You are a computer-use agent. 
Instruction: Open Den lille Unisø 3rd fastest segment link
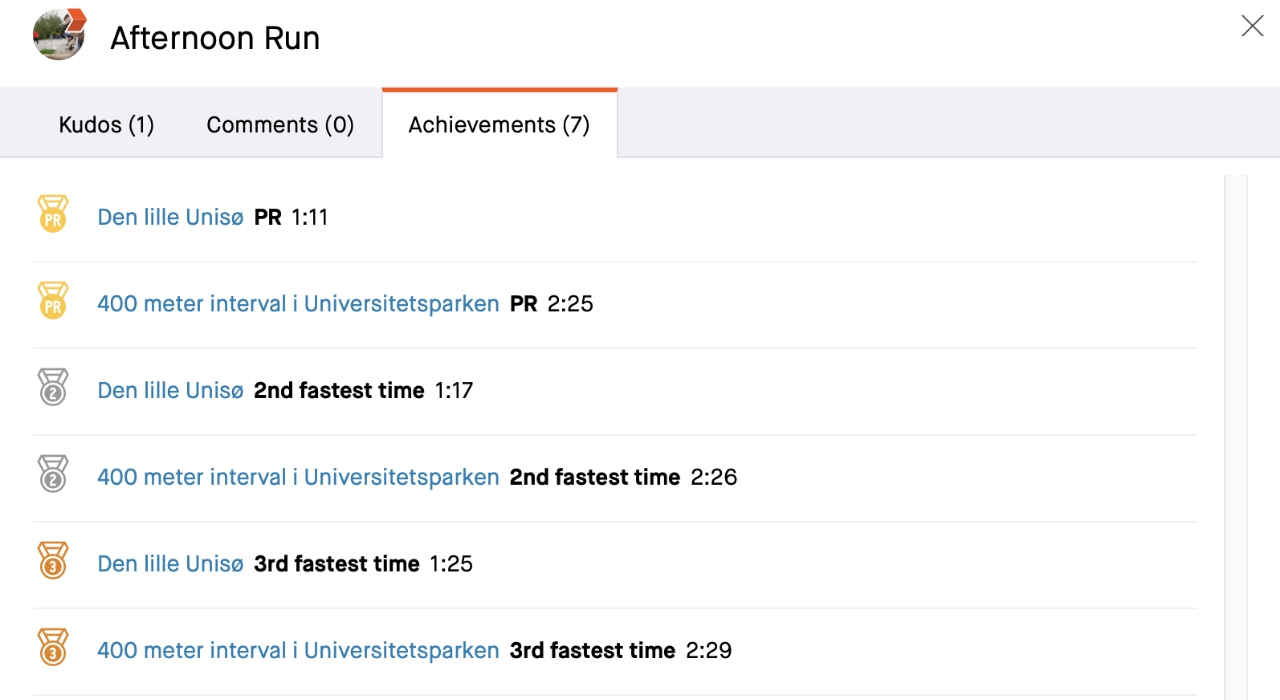(x=170, y=564)
